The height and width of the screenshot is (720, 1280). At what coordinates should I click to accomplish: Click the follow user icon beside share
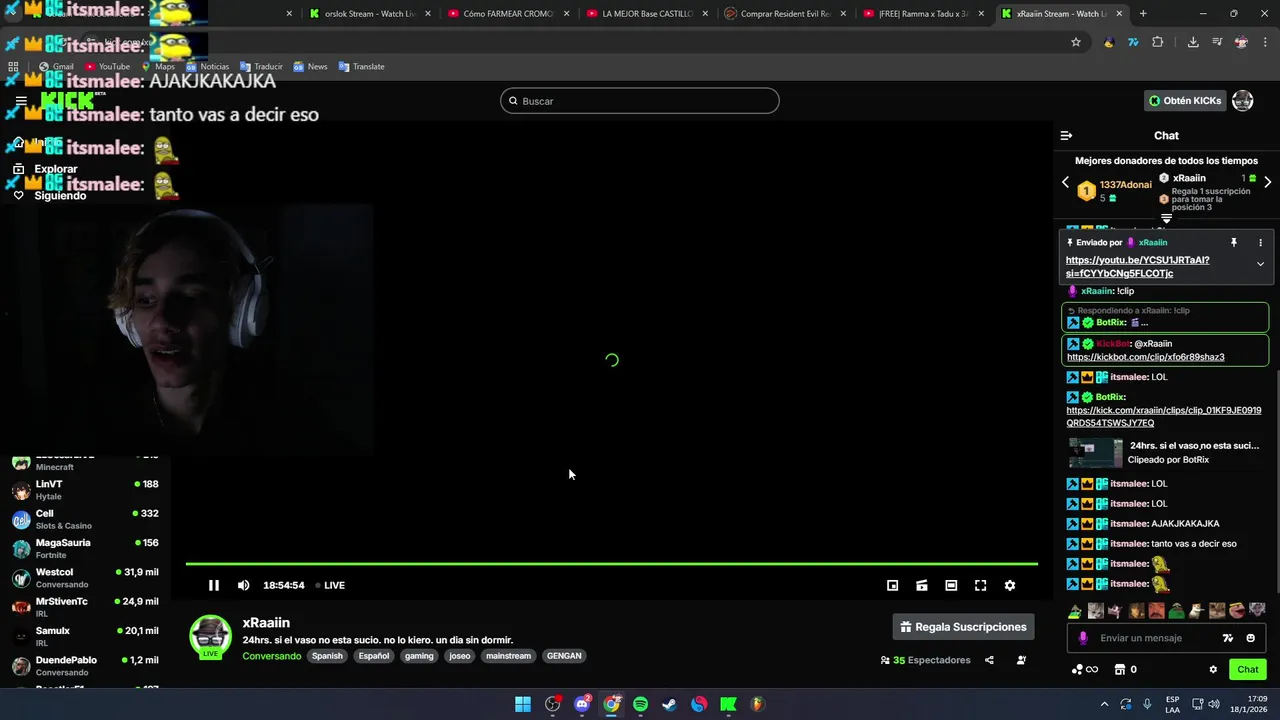1021,660
